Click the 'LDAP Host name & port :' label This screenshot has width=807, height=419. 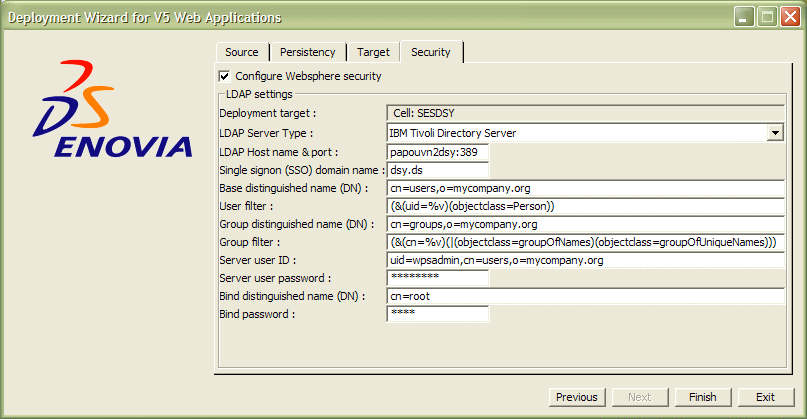point(278,152)
